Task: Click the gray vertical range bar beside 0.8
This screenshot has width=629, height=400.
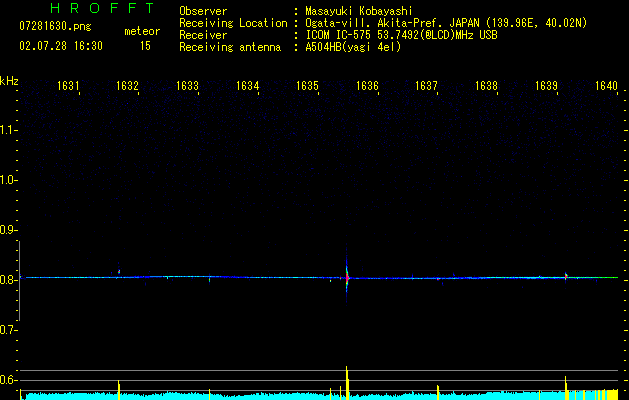Action: coord(20,281)
